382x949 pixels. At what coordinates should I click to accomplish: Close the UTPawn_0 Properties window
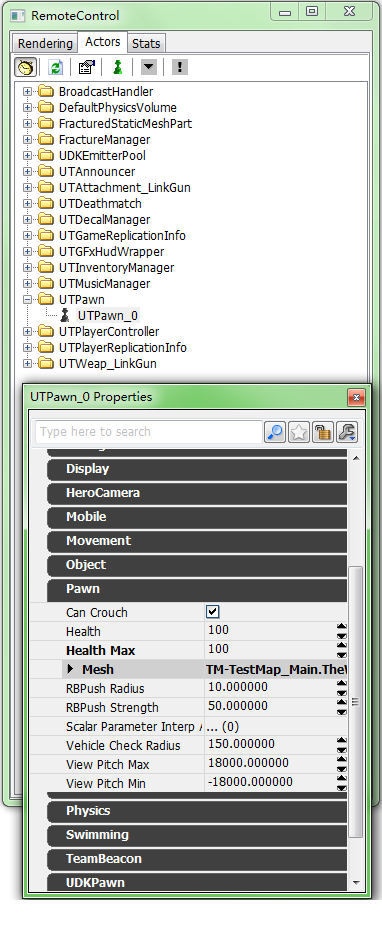click(x=356, y=398)
